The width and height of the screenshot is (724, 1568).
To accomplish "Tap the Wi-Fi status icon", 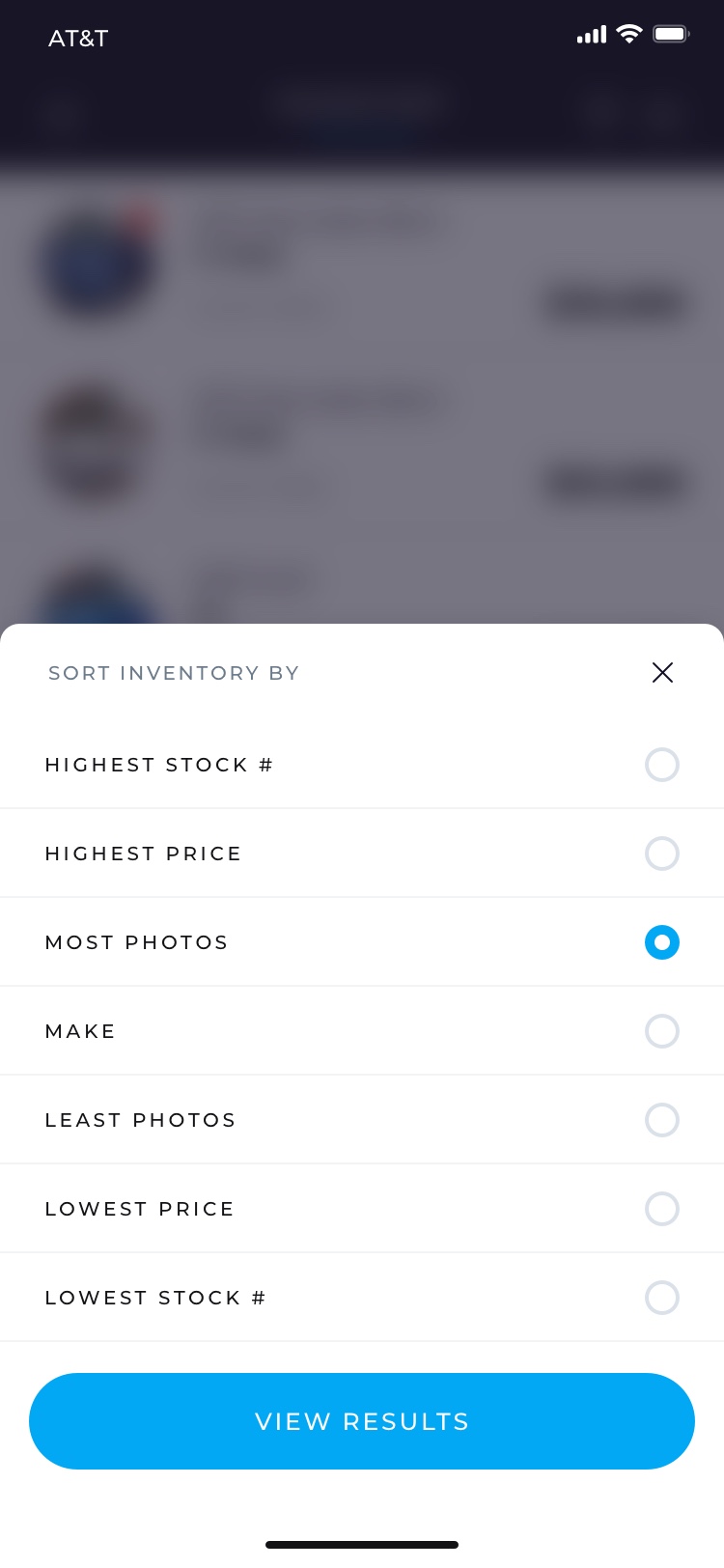I will pyautogui.click(x=629, y=35).
